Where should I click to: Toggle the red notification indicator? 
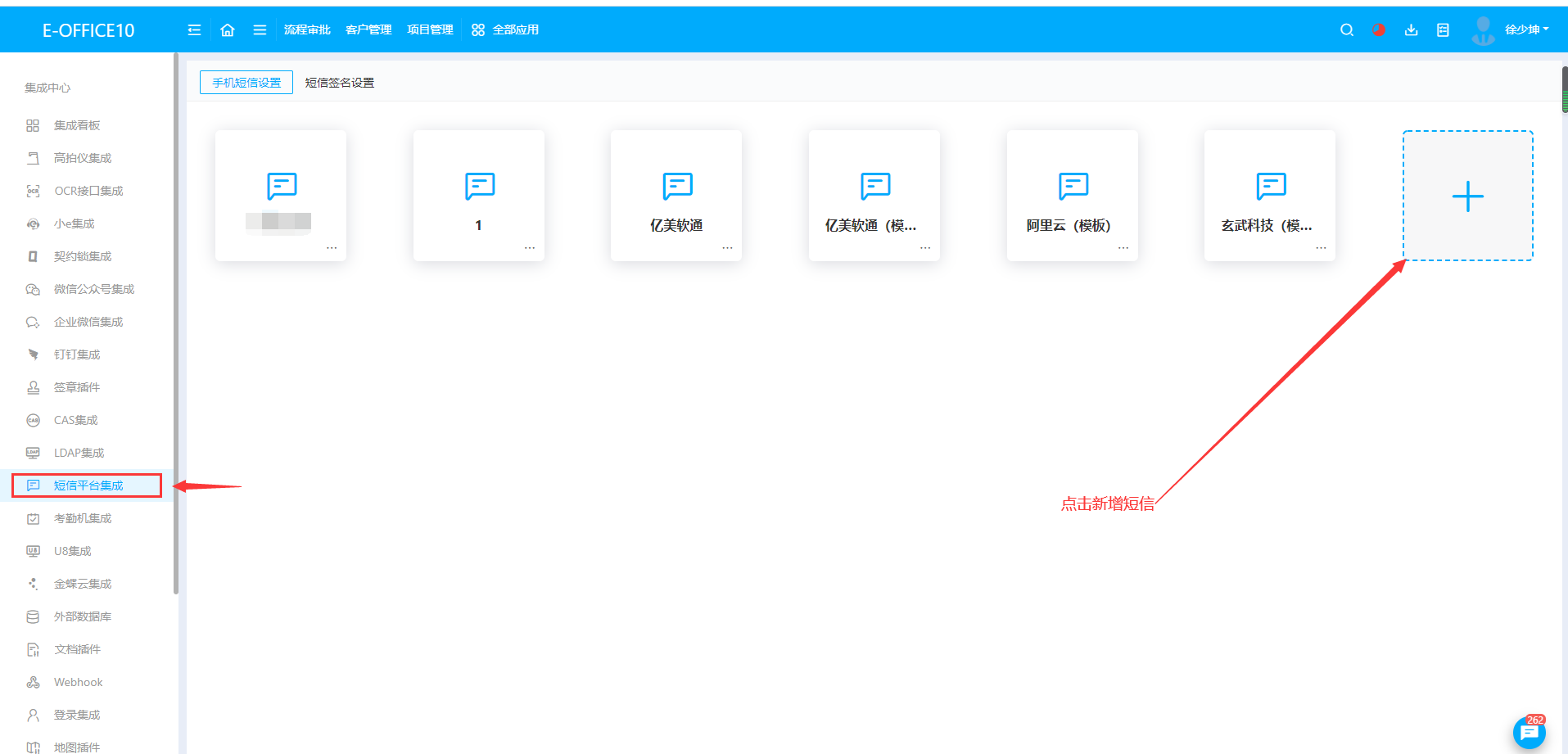click(x=1378, y=29)
